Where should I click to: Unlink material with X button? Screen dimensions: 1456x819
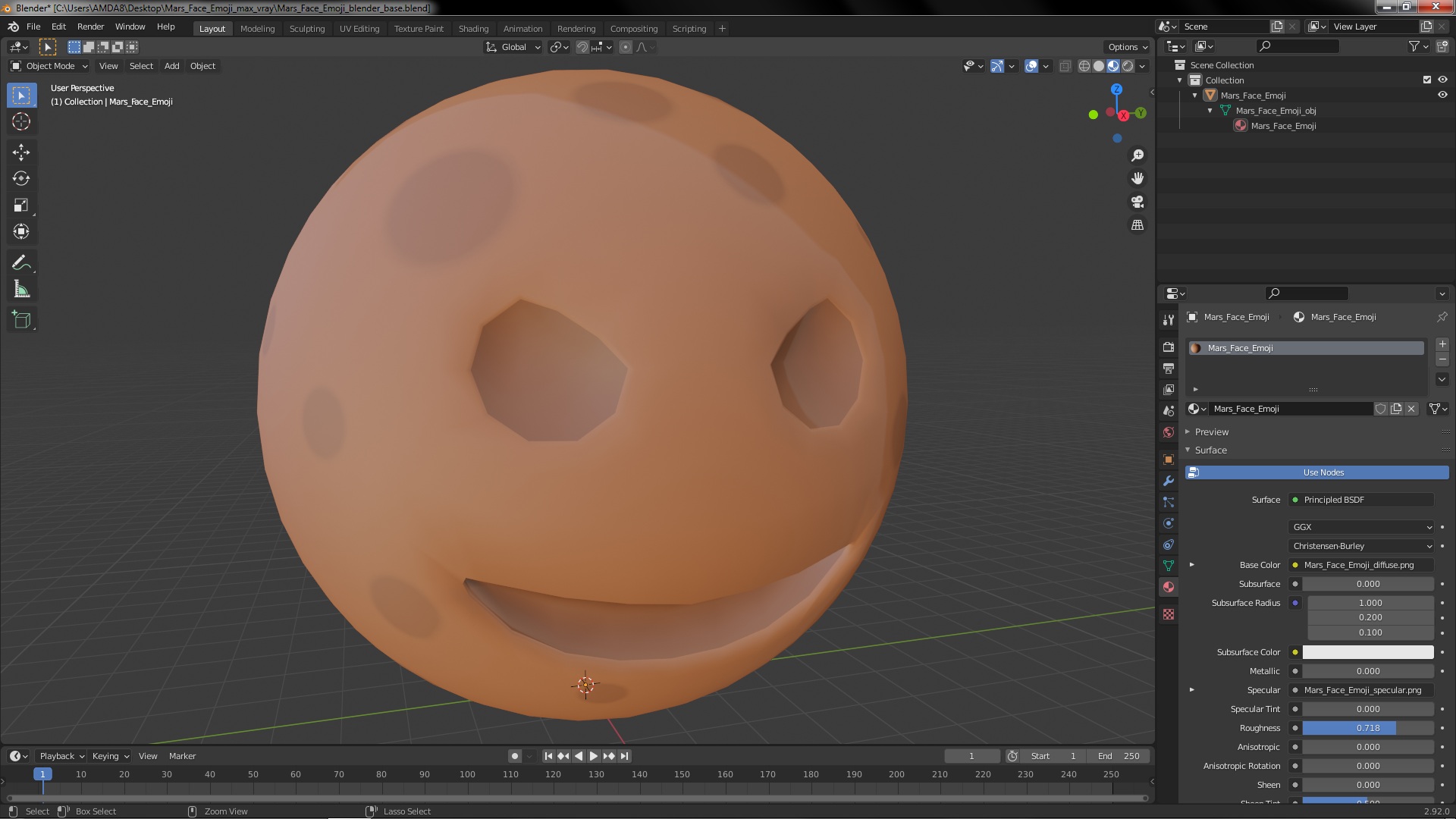[1411, 409]
